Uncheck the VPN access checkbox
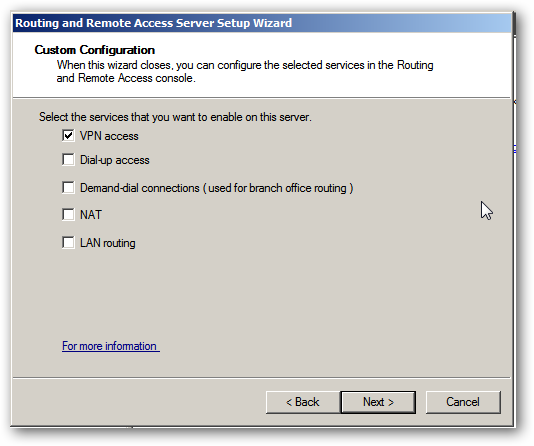 68,136
